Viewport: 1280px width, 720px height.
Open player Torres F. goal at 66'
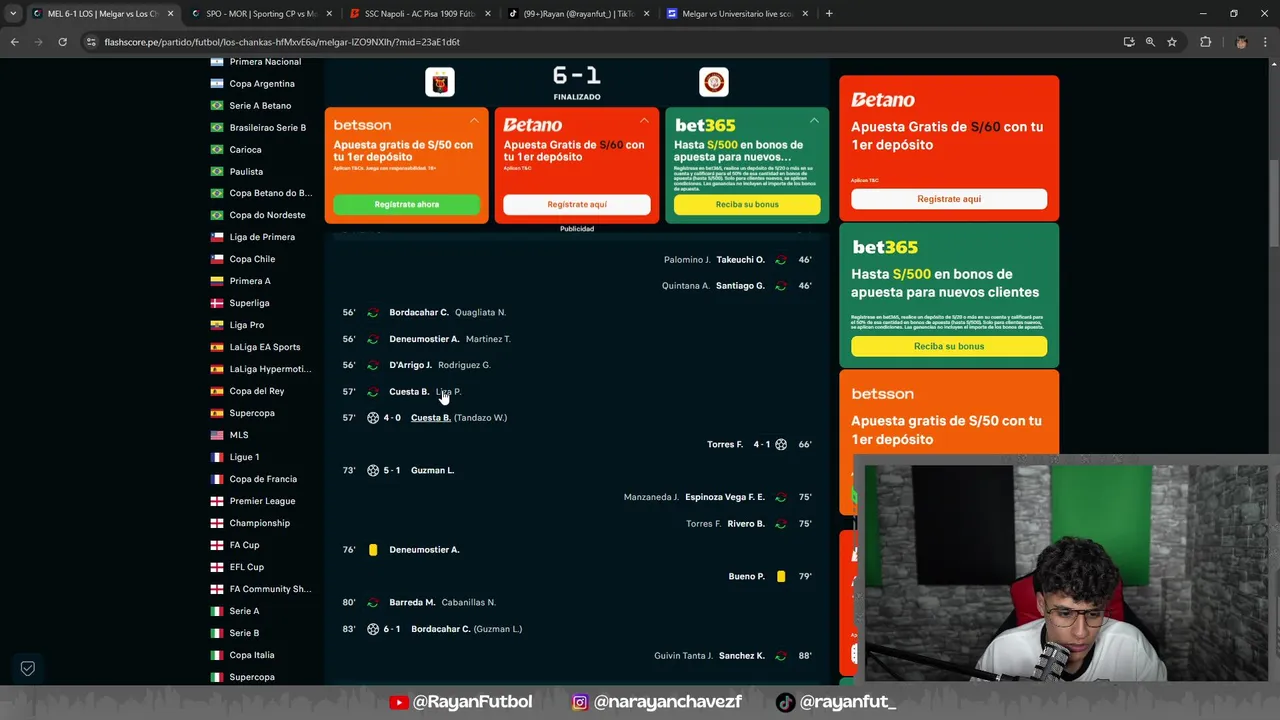[x=725, y=444]
